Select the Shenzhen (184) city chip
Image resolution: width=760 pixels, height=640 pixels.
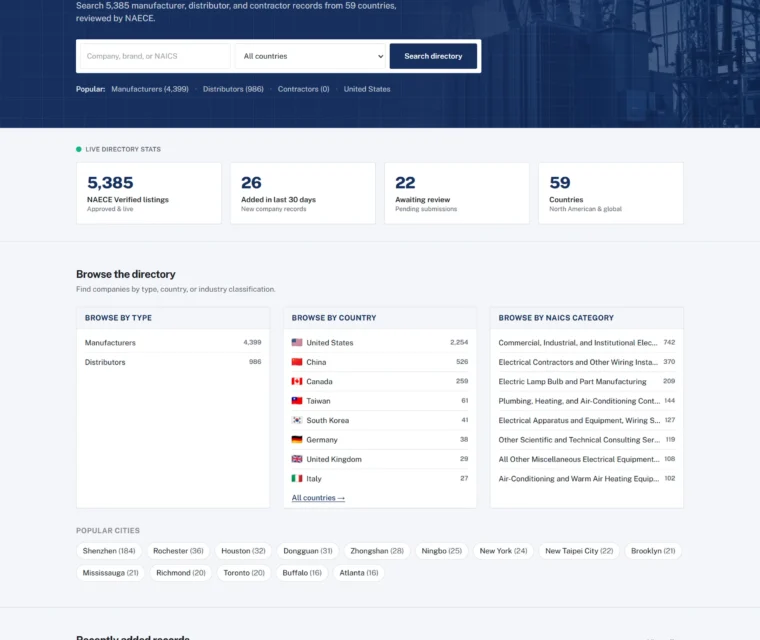tap(109, 551)
